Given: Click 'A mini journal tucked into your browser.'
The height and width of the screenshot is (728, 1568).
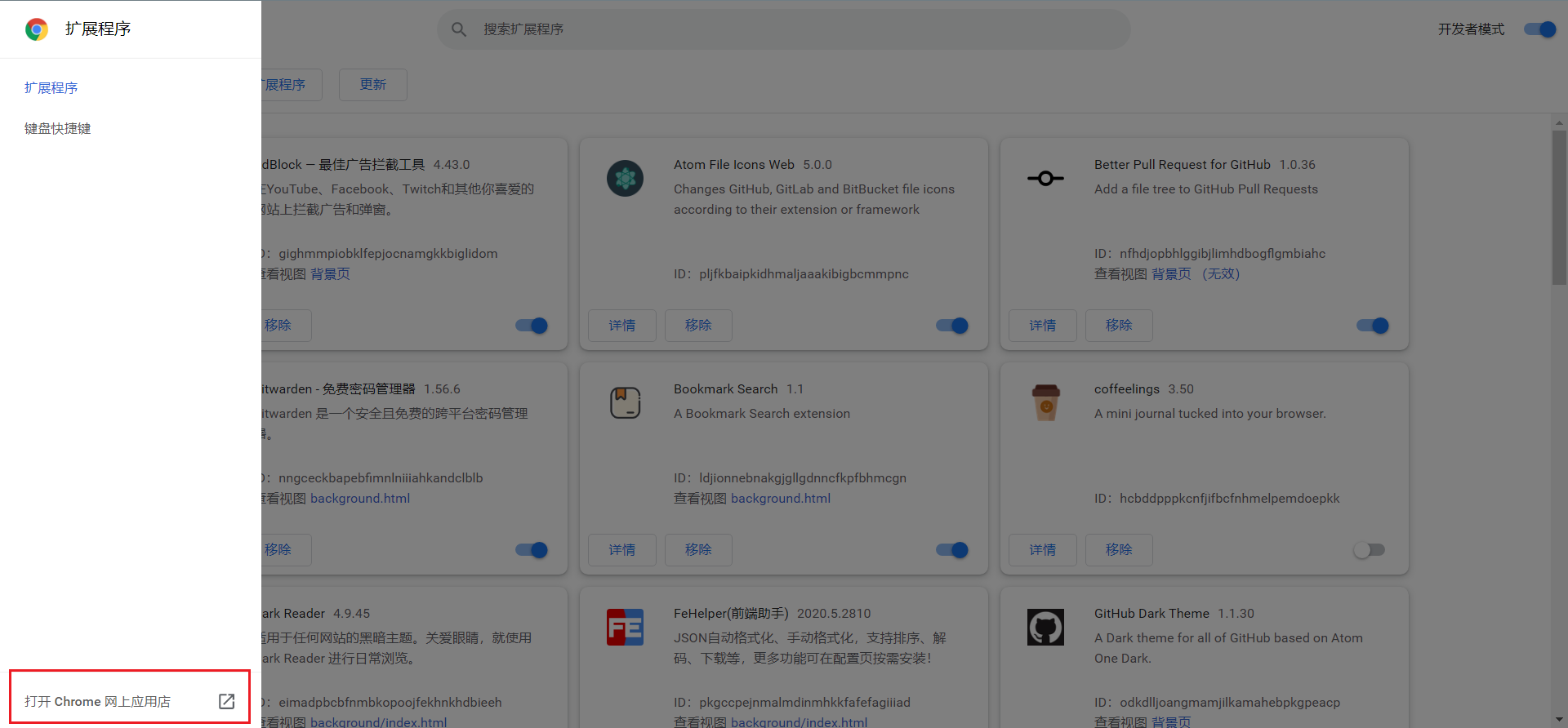Looking at the screenshot, I should 1210,414.
